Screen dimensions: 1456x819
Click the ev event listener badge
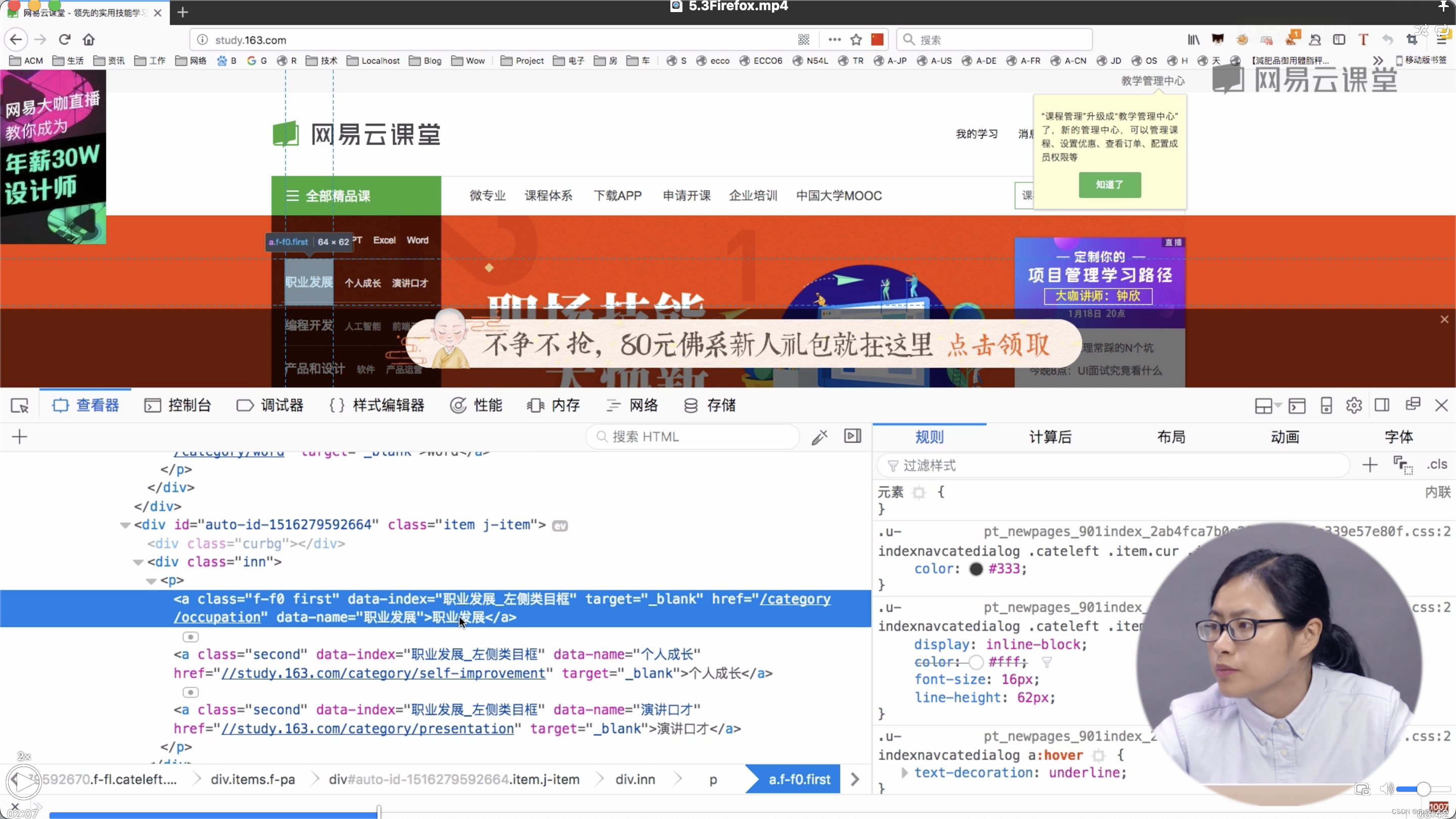(x=560, y=526)
